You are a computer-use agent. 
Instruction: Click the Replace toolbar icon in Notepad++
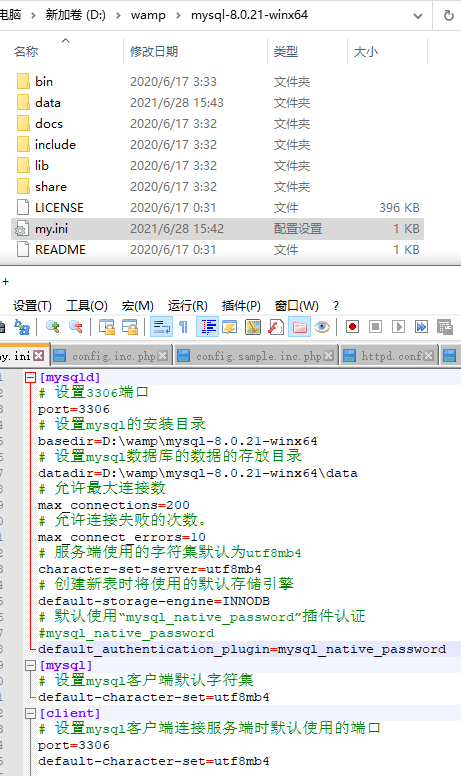(x=22, y=327)
